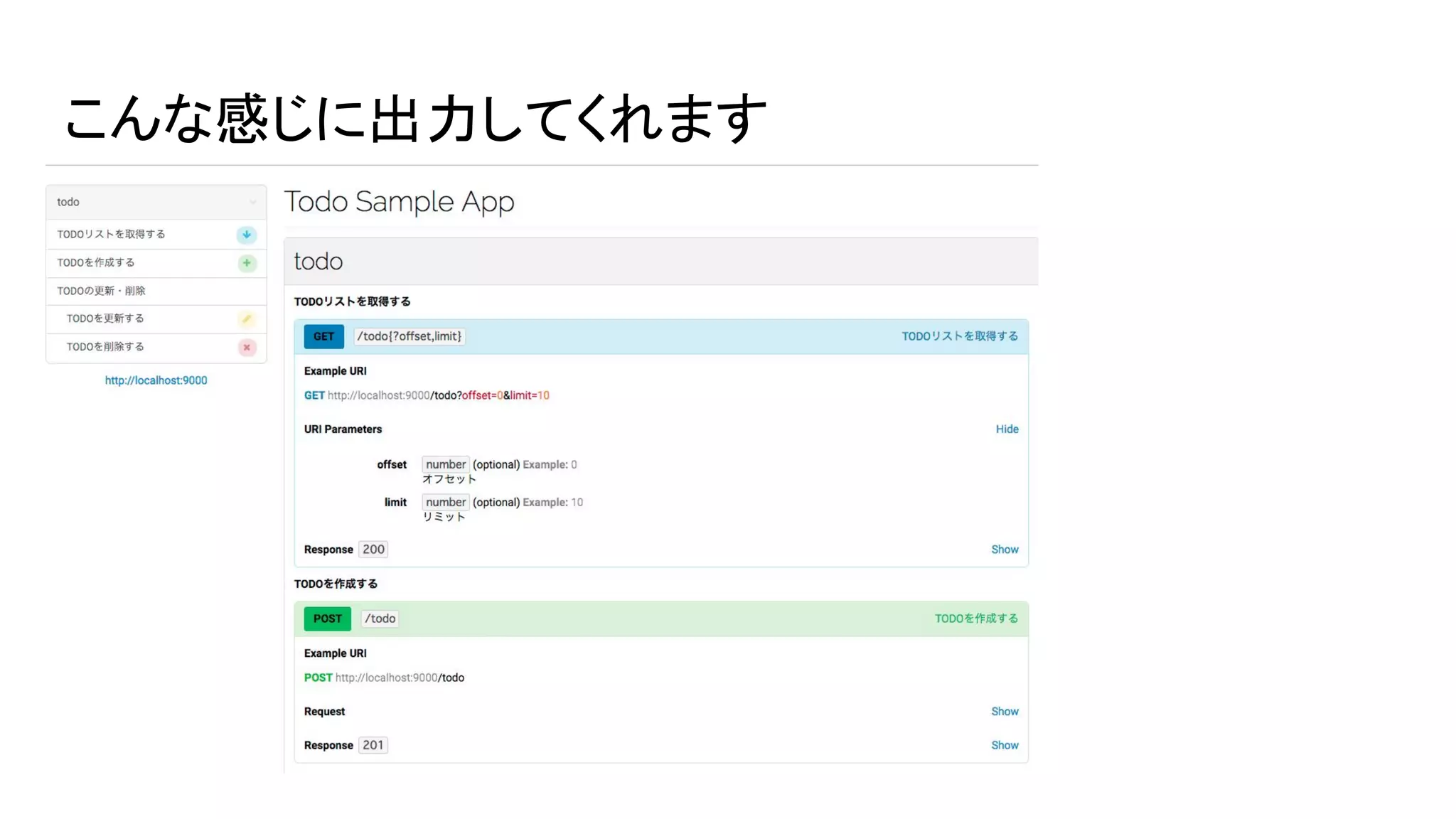This screenshot has height=819, width=1456.
Task: Hide the URI Parameters section
Action: [x=1007, y=429]
